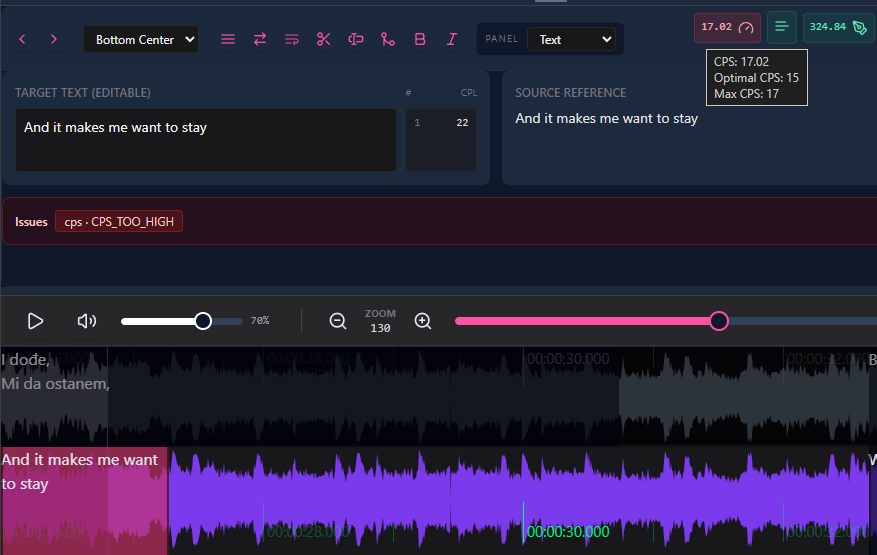The height and width of the screenshot is (555, 877).
Task: Click the green text alignment button
Action: tap(781, 27)
